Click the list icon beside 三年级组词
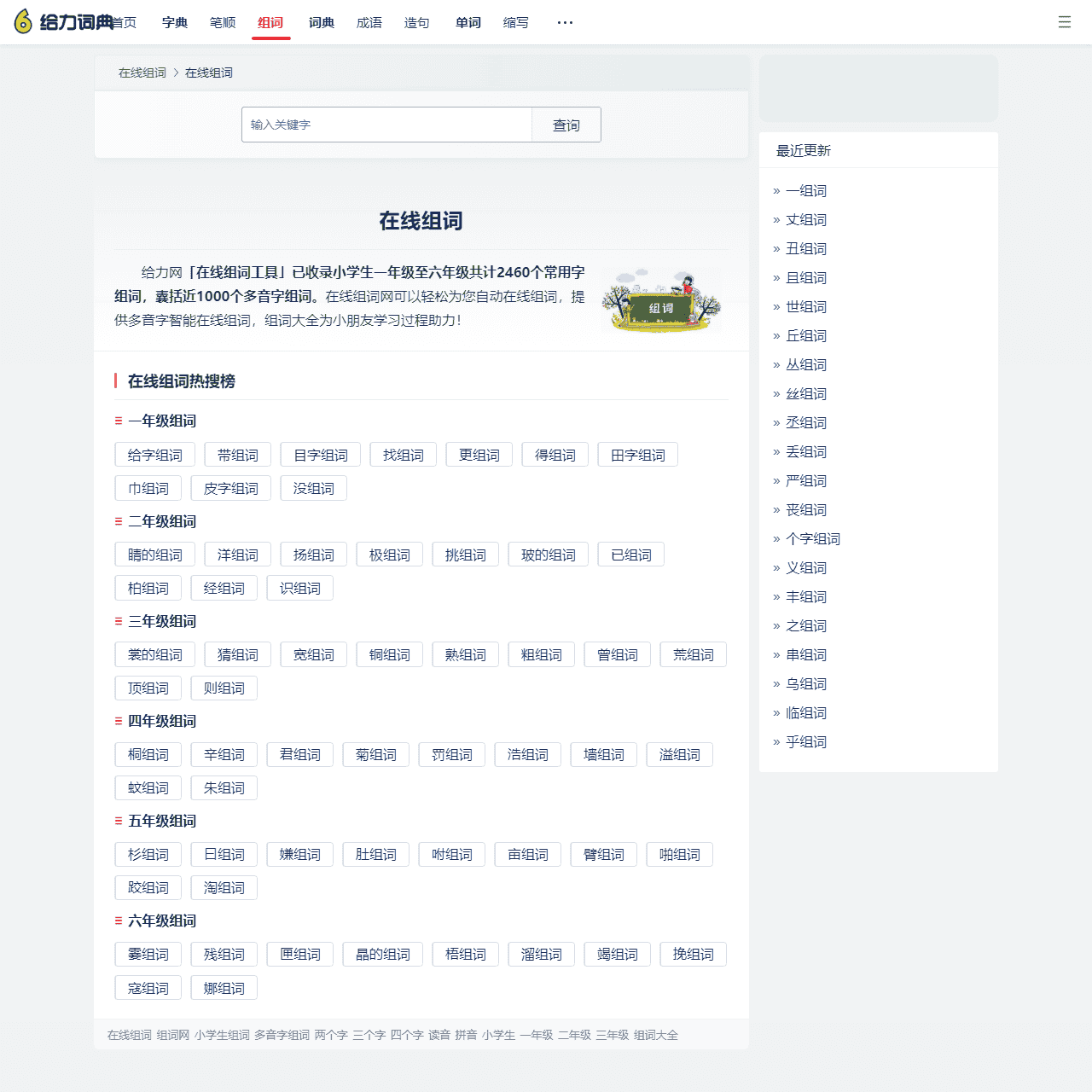This screenshot has width=1092, height=1092. tap(118, 621)
